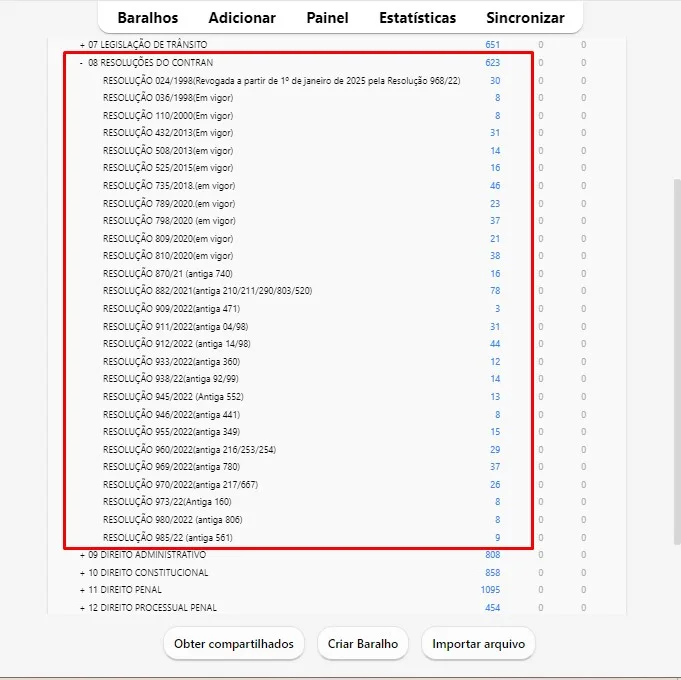681x680 pixels.
Task: Select RESOLUÇÃO 973/22(Antiga 160) subdeck
Action: [x=167, y=502]
